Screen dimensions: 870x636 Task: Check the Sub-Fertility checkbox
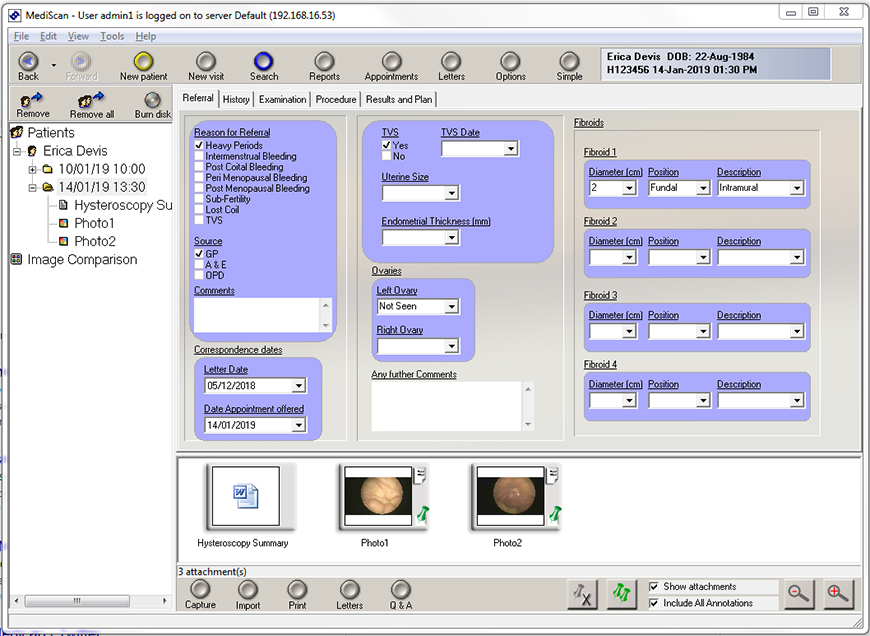(x=199, y=199)
